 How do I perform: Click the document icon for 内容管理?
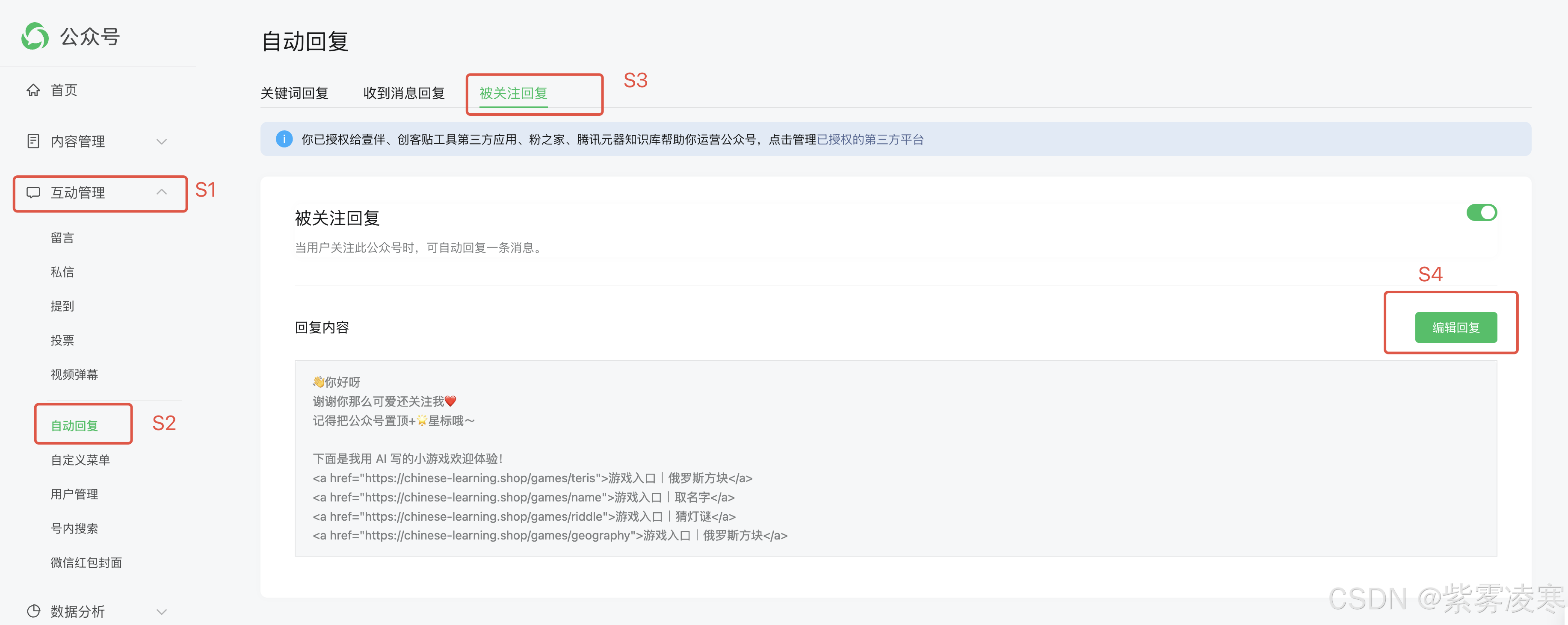pos(33,141)
